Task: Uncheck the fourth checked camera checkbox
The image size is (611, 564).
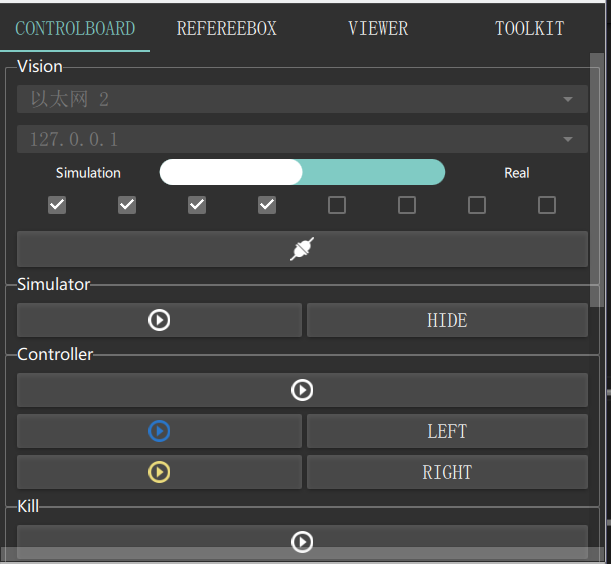Action: coord(267,205)
